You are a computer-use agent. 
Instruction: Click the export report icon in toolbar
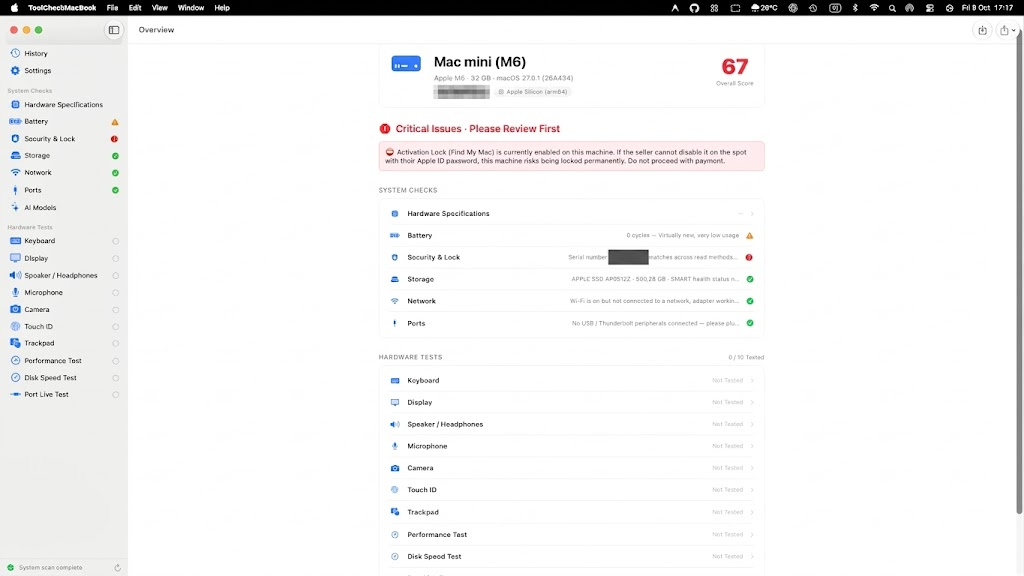point(982,30)
